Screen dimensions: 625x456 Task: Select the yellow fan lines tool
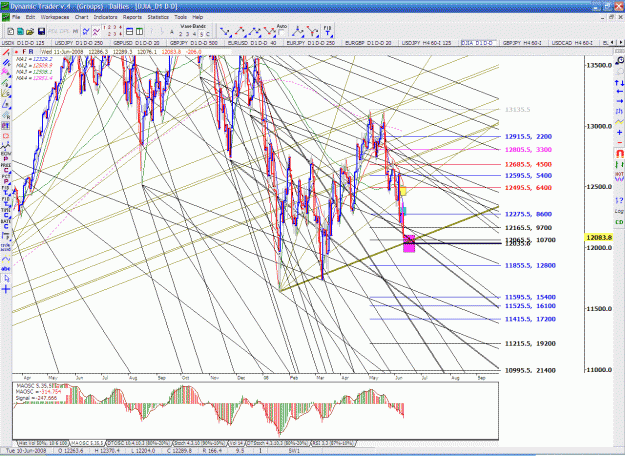tap(6, 93)
